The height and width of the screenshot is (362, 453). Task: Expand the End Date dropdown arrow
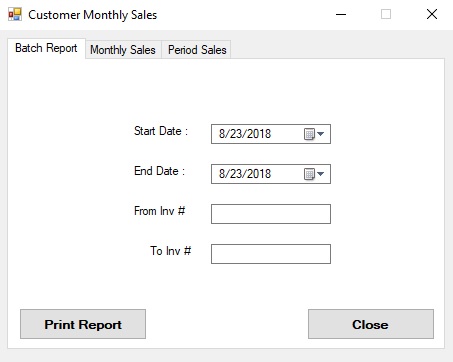pos(321,174)
